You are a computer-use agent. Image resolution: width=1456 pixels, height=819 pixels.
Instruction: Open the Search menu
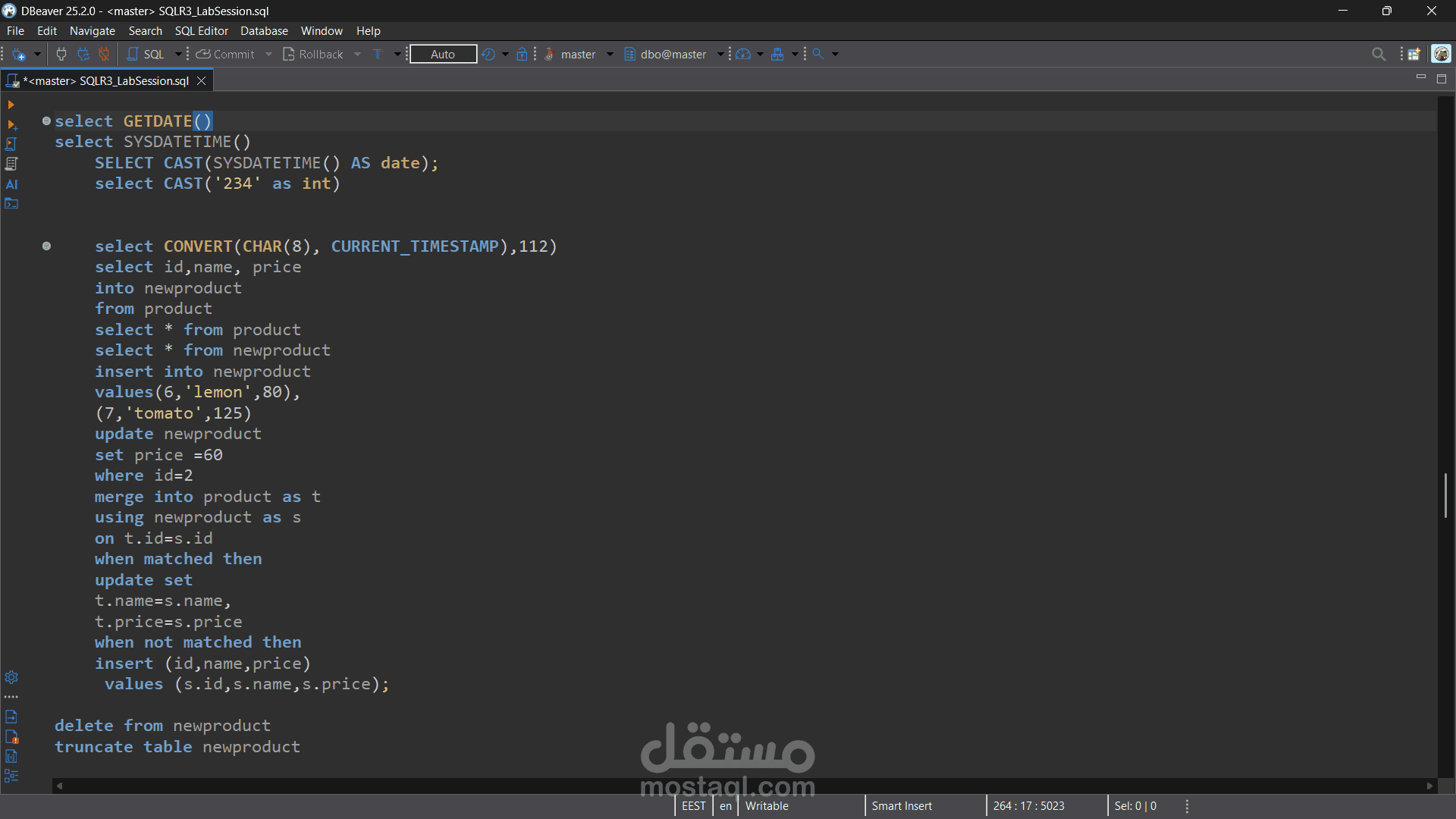coord(146,31)
